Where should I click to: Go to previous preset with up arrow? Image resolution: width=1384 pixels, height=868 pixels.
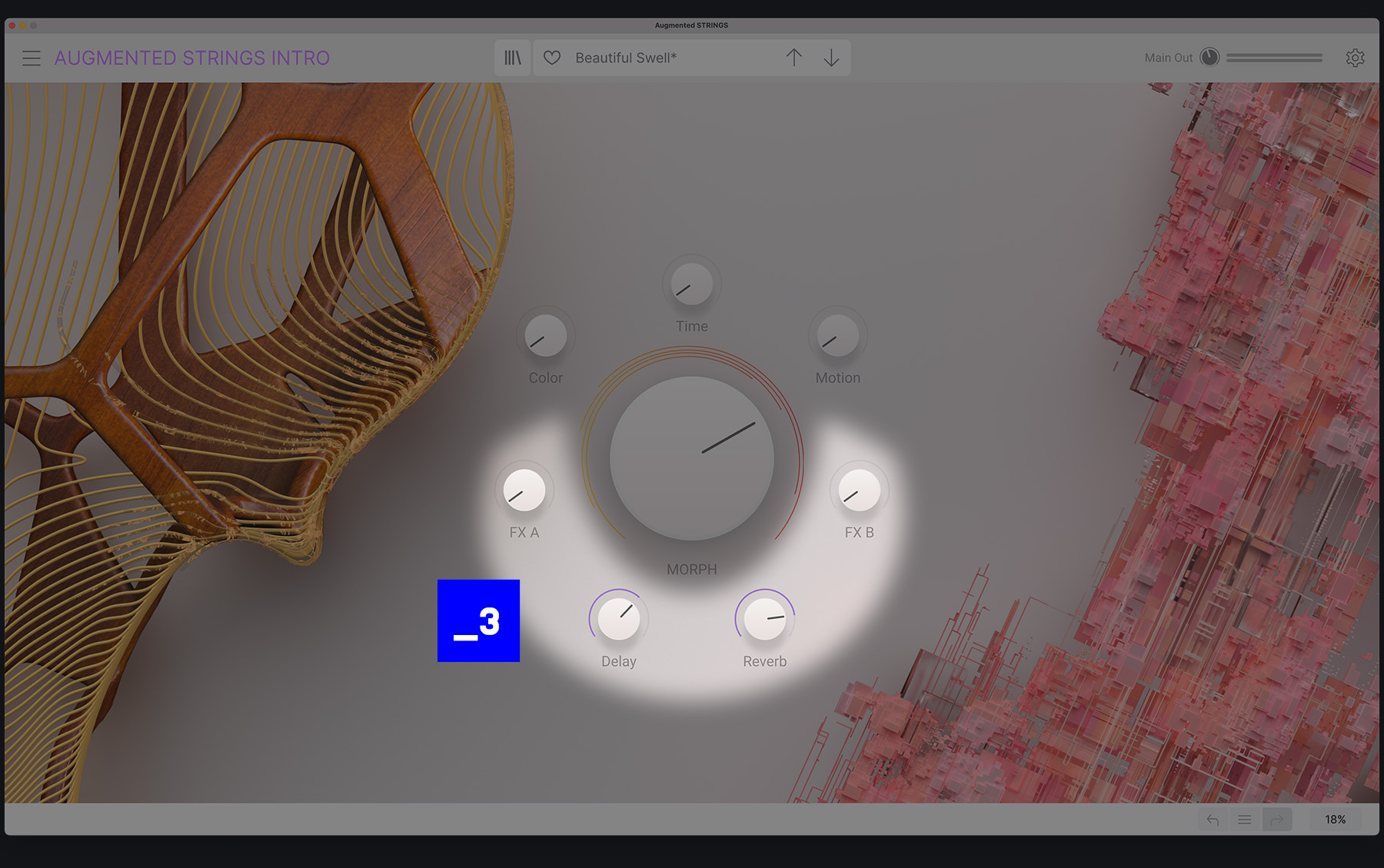(x=794, y=58)
